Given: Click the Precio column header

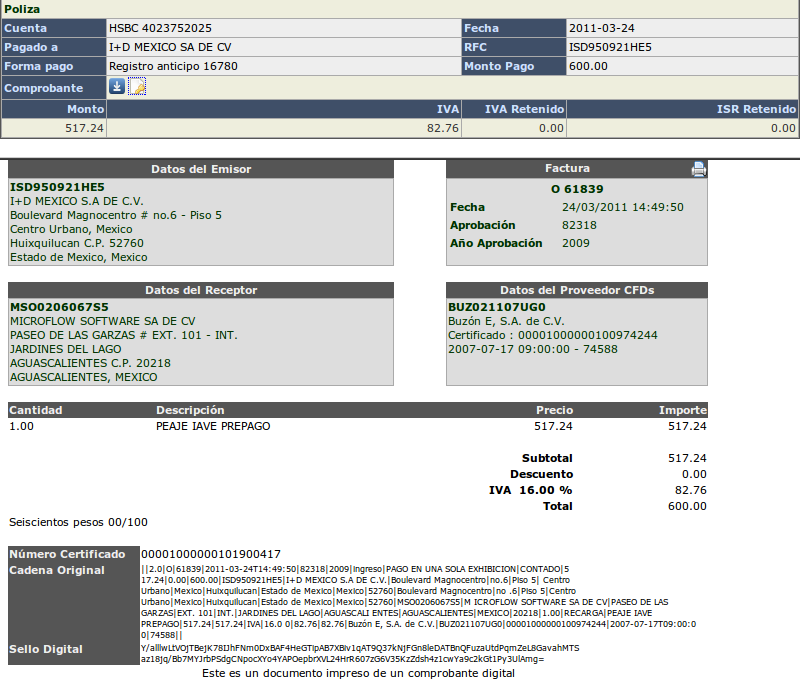Looking at the screenshot, I should click(554, 410).
